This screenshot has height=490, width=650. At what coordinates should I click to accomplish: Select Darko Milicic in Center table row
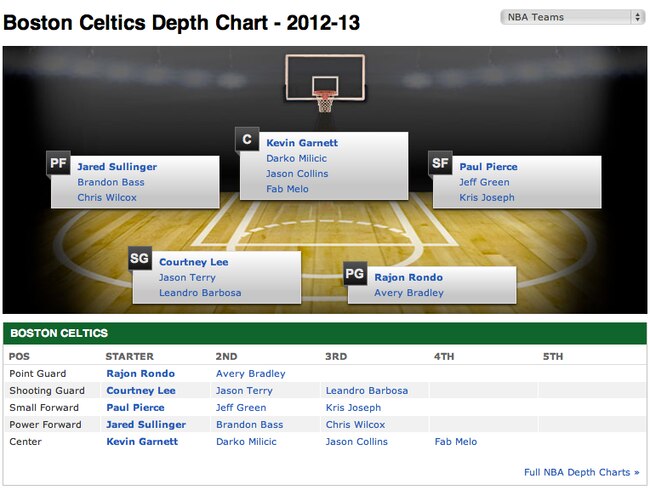point(246,441)
